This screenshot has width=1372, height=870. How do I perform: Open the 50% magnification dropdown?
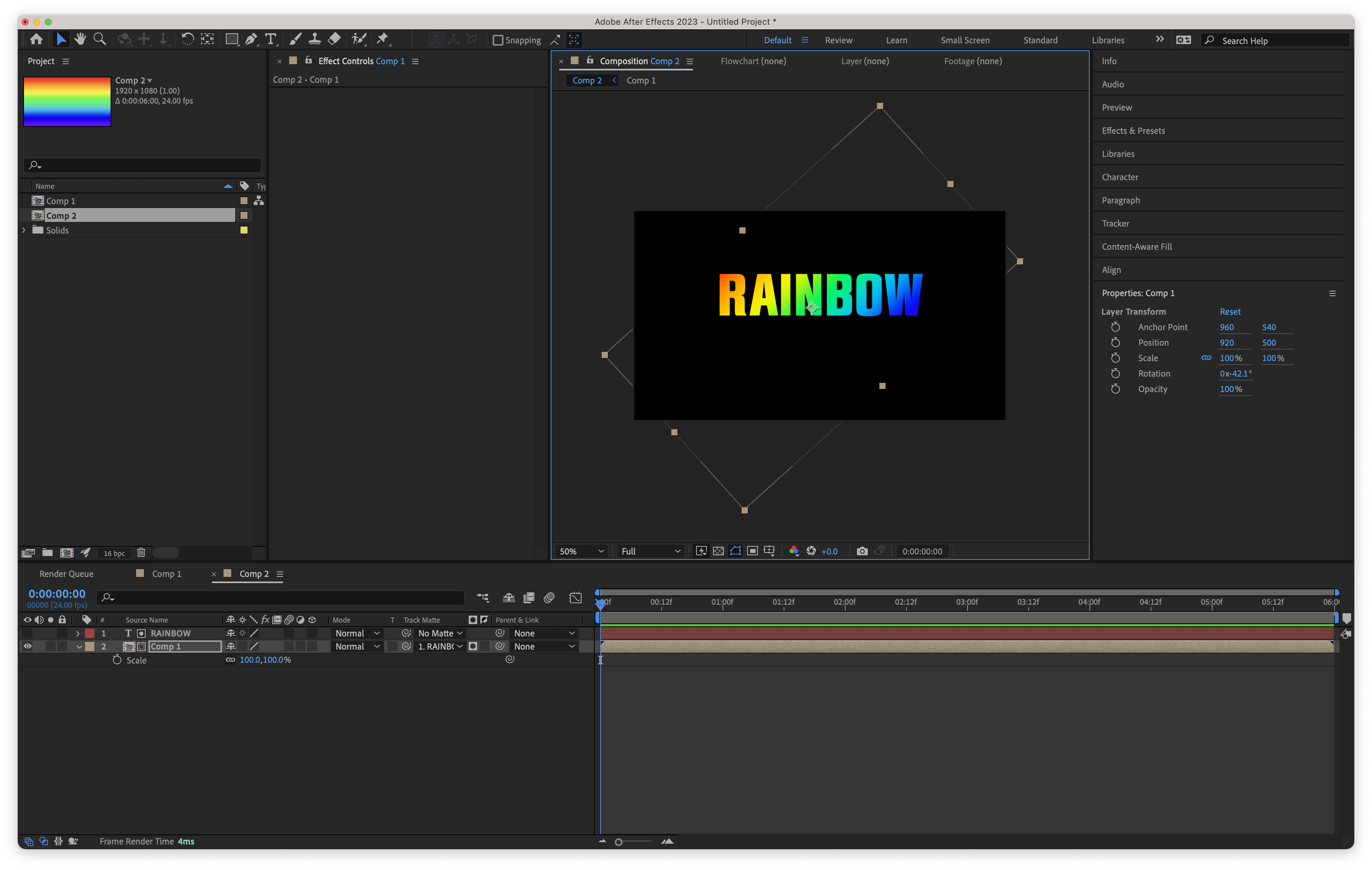(580, 551)
